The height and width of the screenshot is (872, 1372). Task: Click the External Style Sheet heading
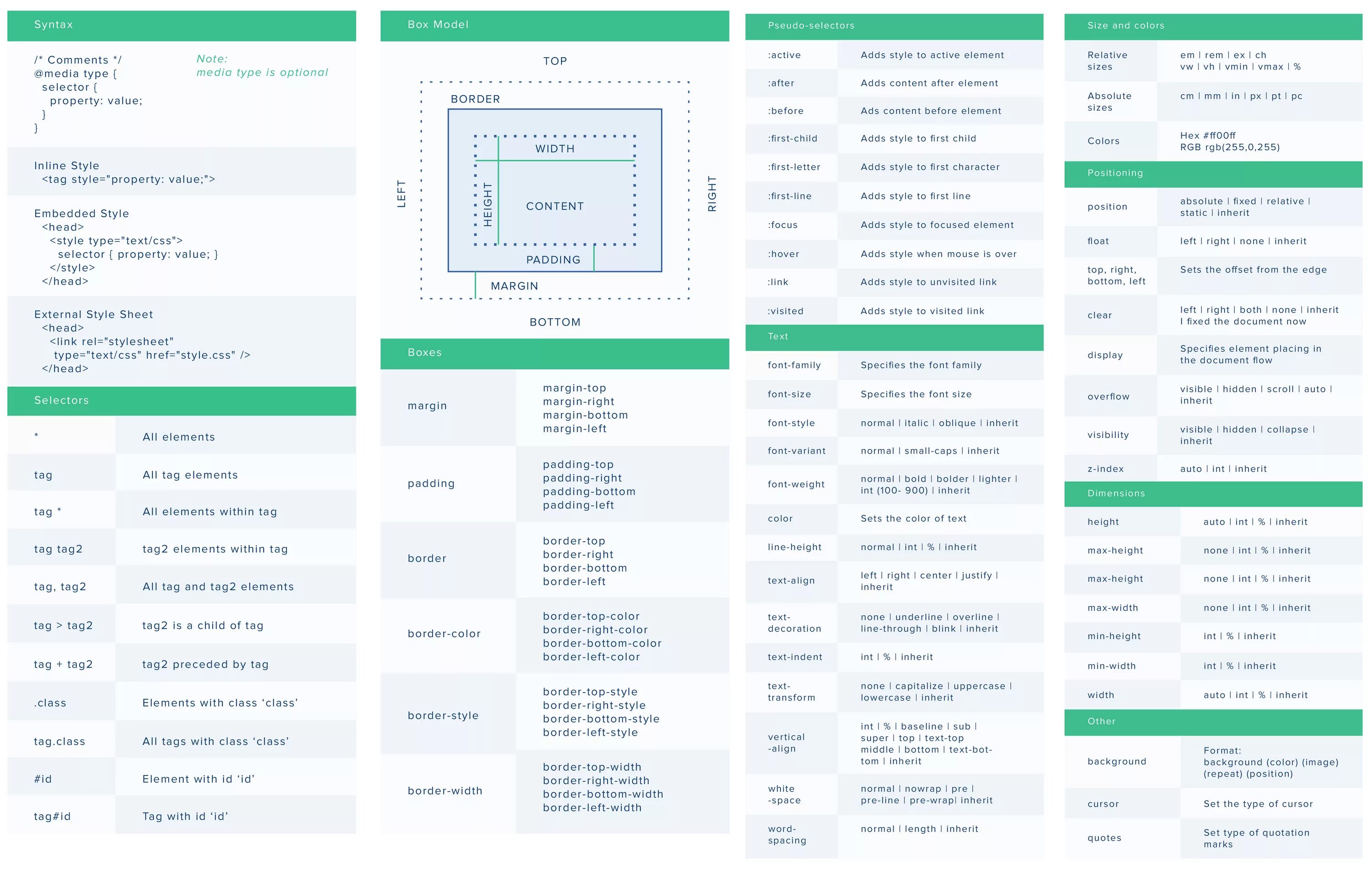point(93,315)
